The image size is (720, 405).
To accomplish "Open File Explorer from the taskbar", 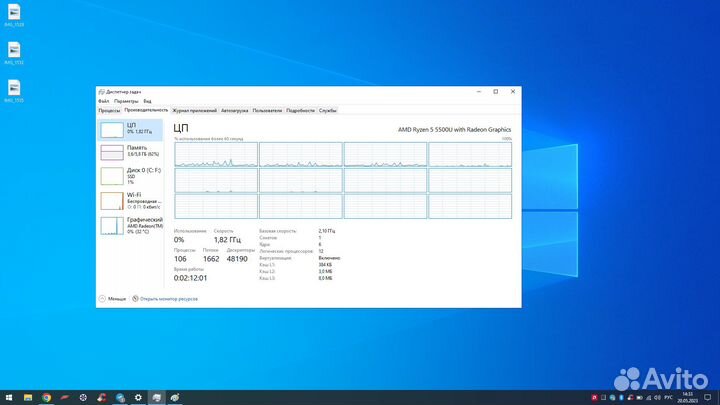I will pos(28,397).
